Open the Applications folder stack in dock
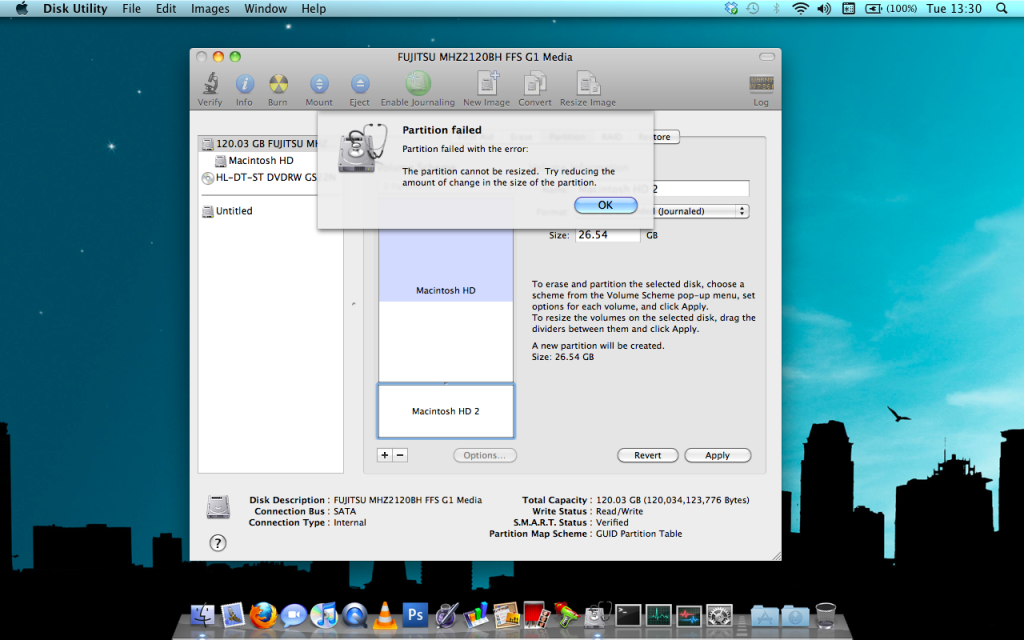Viewport: 1024px width, 640px height. tap(765, 616)
